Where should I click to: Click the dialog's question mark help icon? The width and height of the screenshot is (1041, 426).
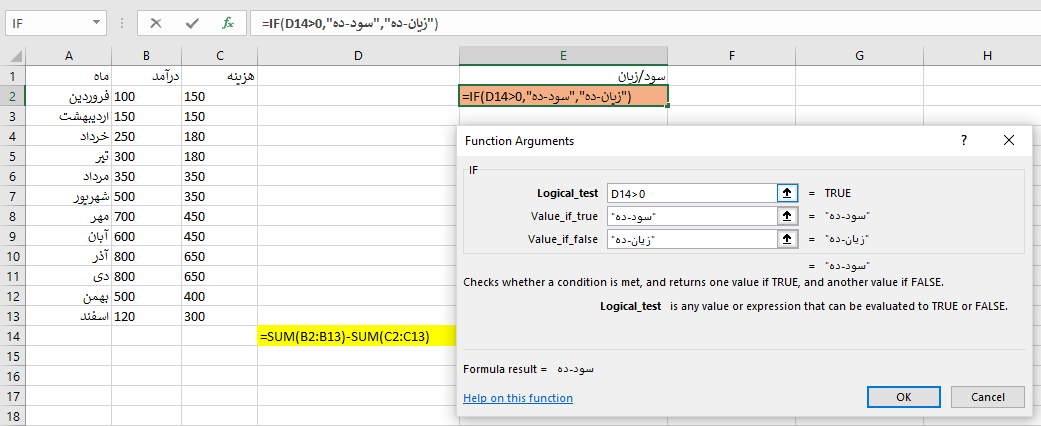point(964,141)
